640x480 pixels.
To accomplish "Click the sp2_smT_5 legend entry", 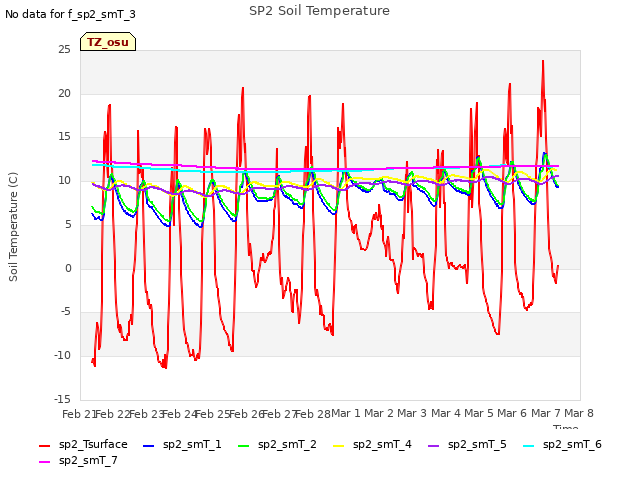I will tap(467, 444).
